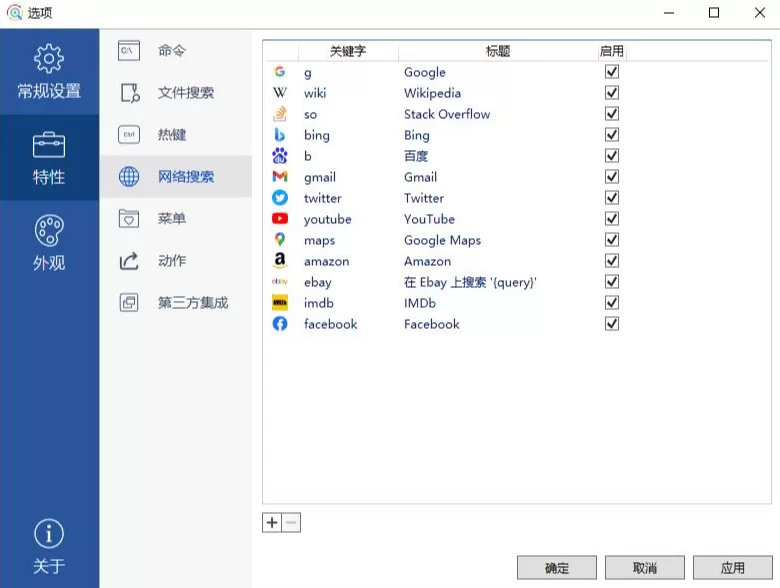Viewport: 780px width, 588px height.
Task: Click the 动作 share arrow icon
Action: click(x=129, y=261)
